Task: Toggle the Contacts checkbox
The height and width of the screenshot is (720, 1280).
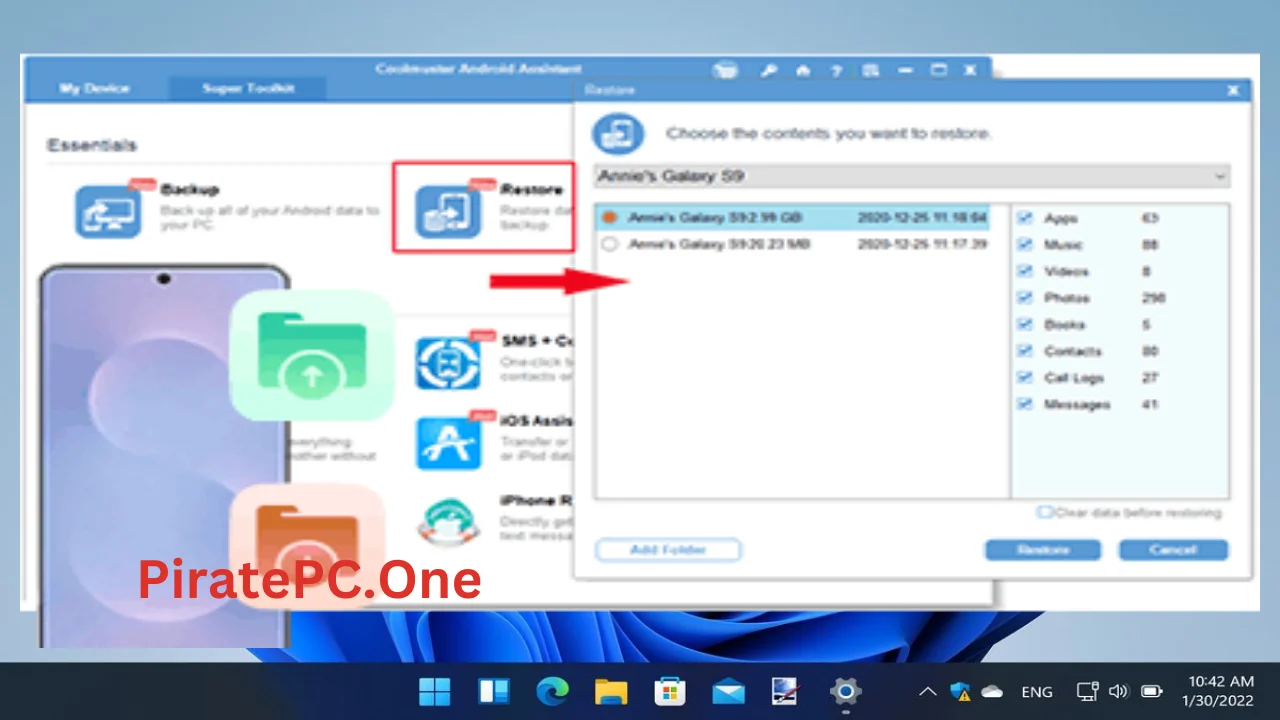Action: pyautogui.click(x=1025, y=351)
